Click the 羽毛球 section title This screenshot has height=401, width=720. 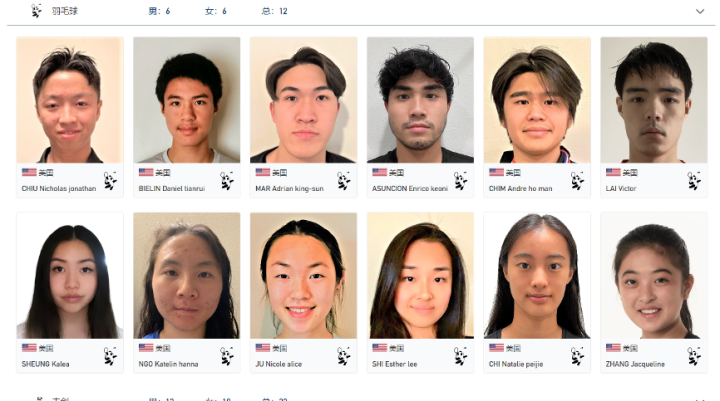(65, 11)
